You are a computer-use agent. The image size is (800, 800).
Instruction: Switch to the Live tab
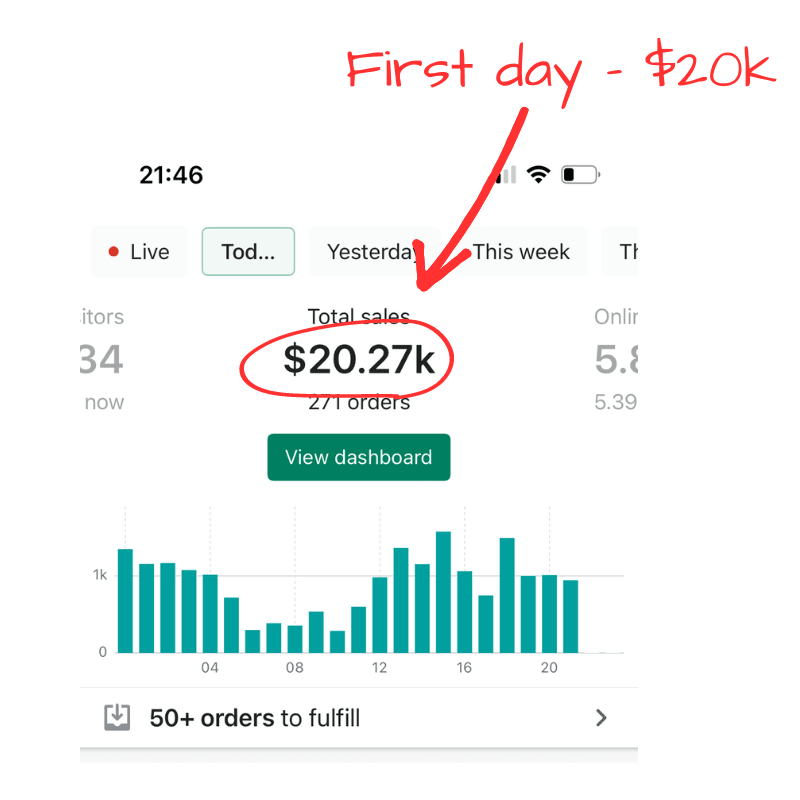tap(139, 252)
